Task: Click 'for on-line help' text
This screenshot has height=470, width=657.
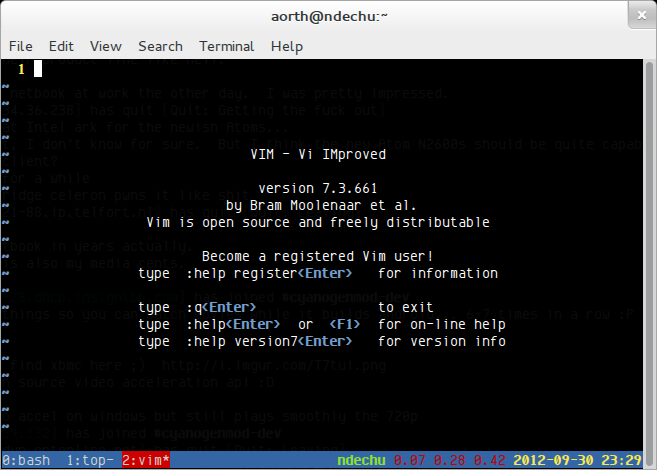Action: [442, 325]
